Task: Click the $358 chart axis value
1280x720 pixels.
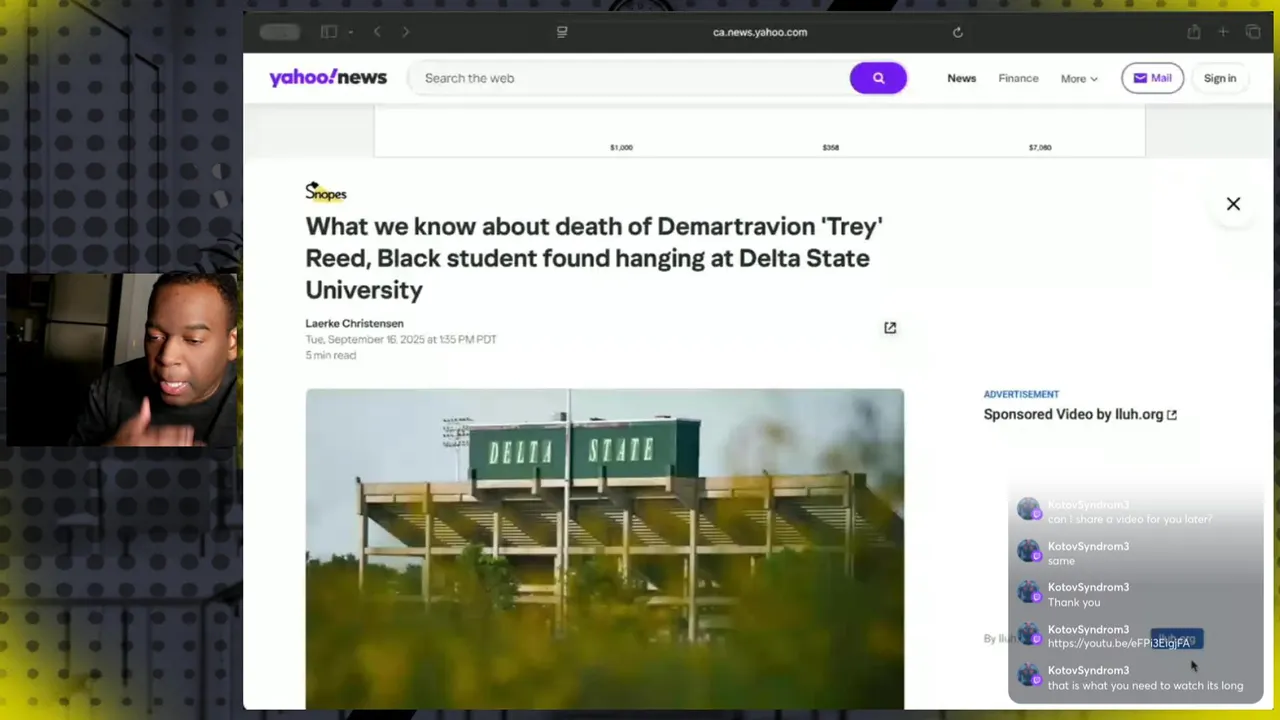Action: [x=830, y=147]
